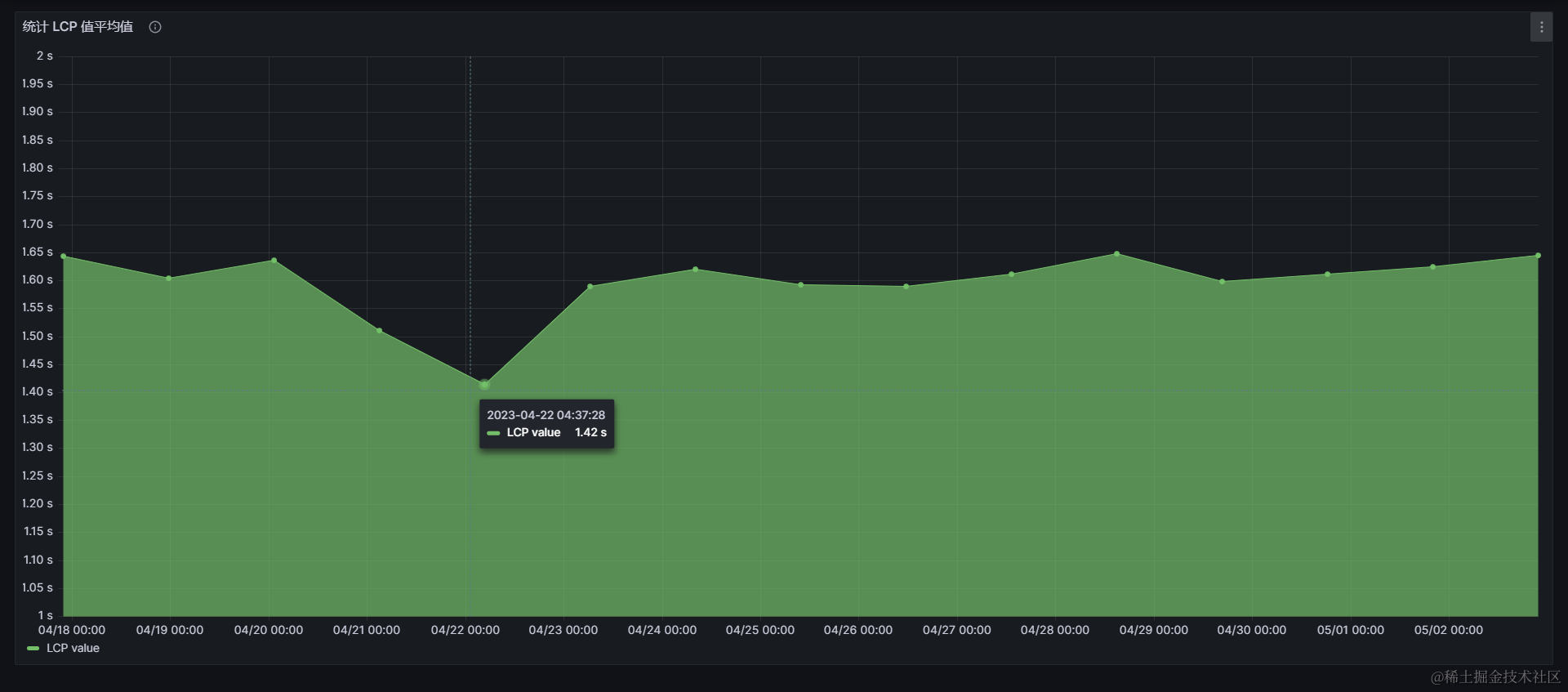Image resolution: width=1568 pixels, height=692 pixels.
Task: Click the data point on the 04/19 00:00 gridline
Action: click(x=169, y=279)
